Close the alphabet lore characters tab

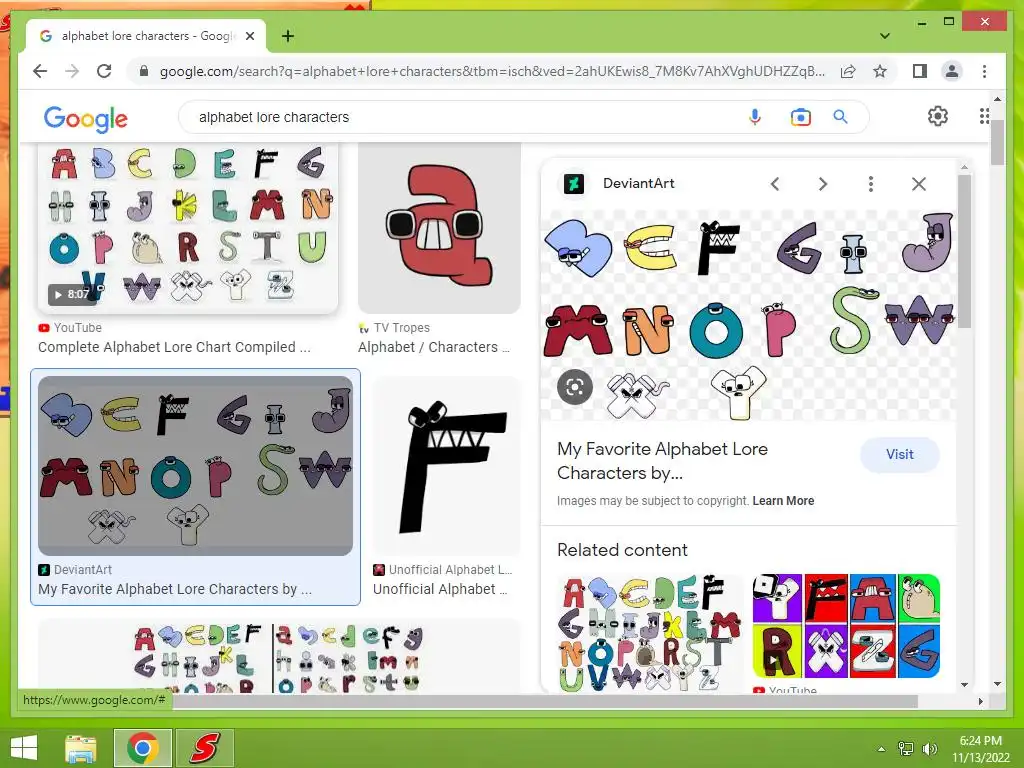coord(249,36)
